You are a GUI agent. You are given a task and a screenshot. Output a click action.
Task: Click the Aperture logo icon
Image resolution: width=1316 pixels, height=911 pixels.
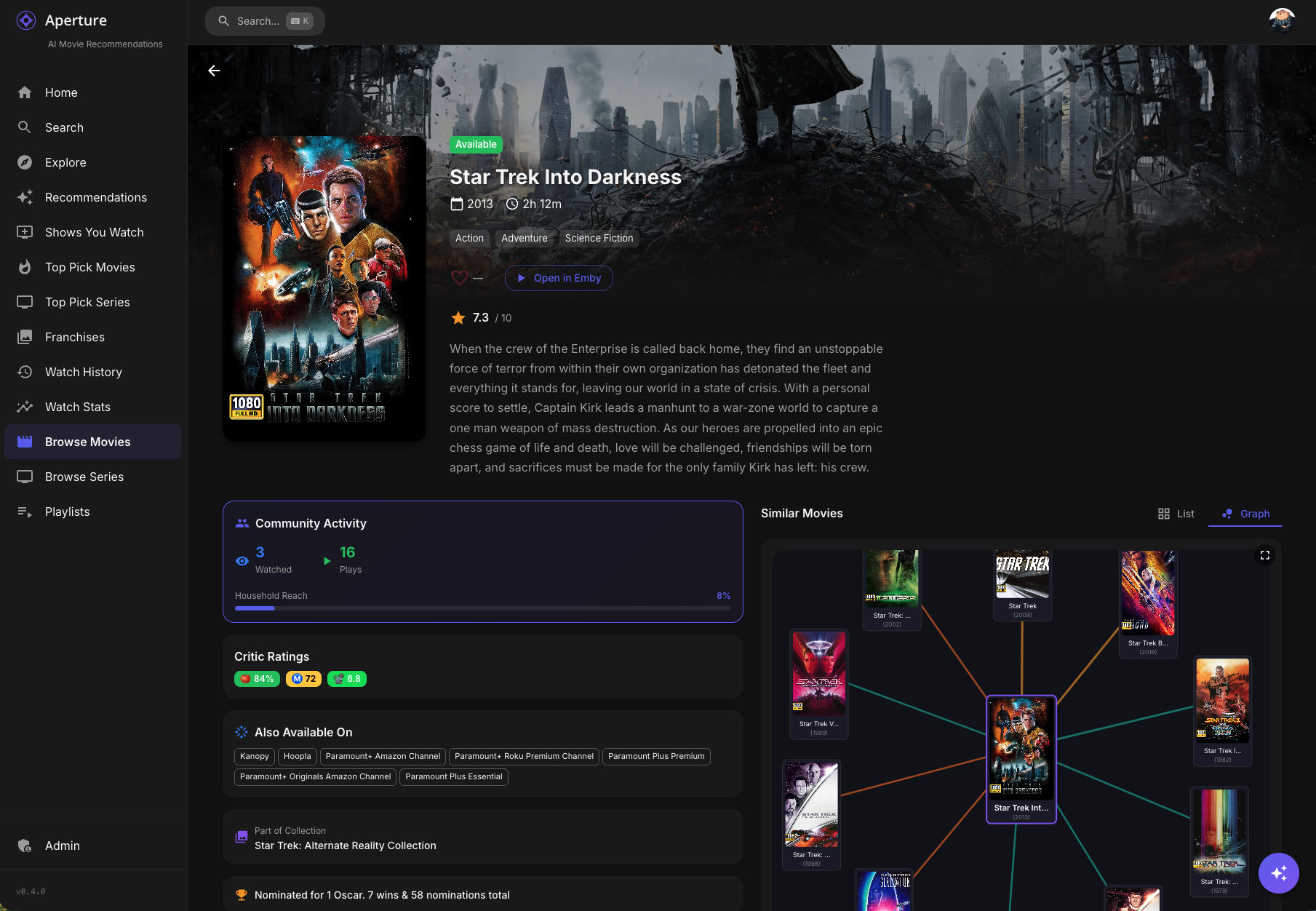pos(26,20)
